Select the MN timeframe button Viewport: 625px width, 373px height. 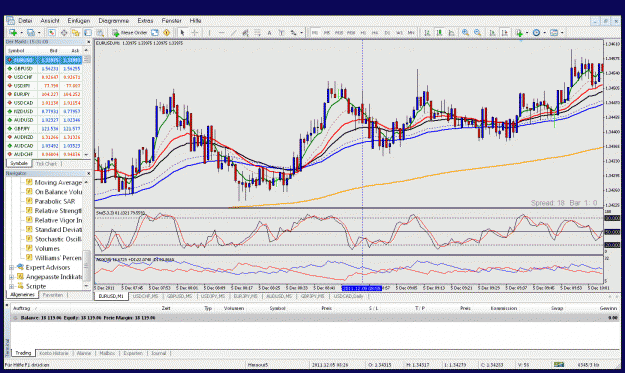[x=411, y=33]
